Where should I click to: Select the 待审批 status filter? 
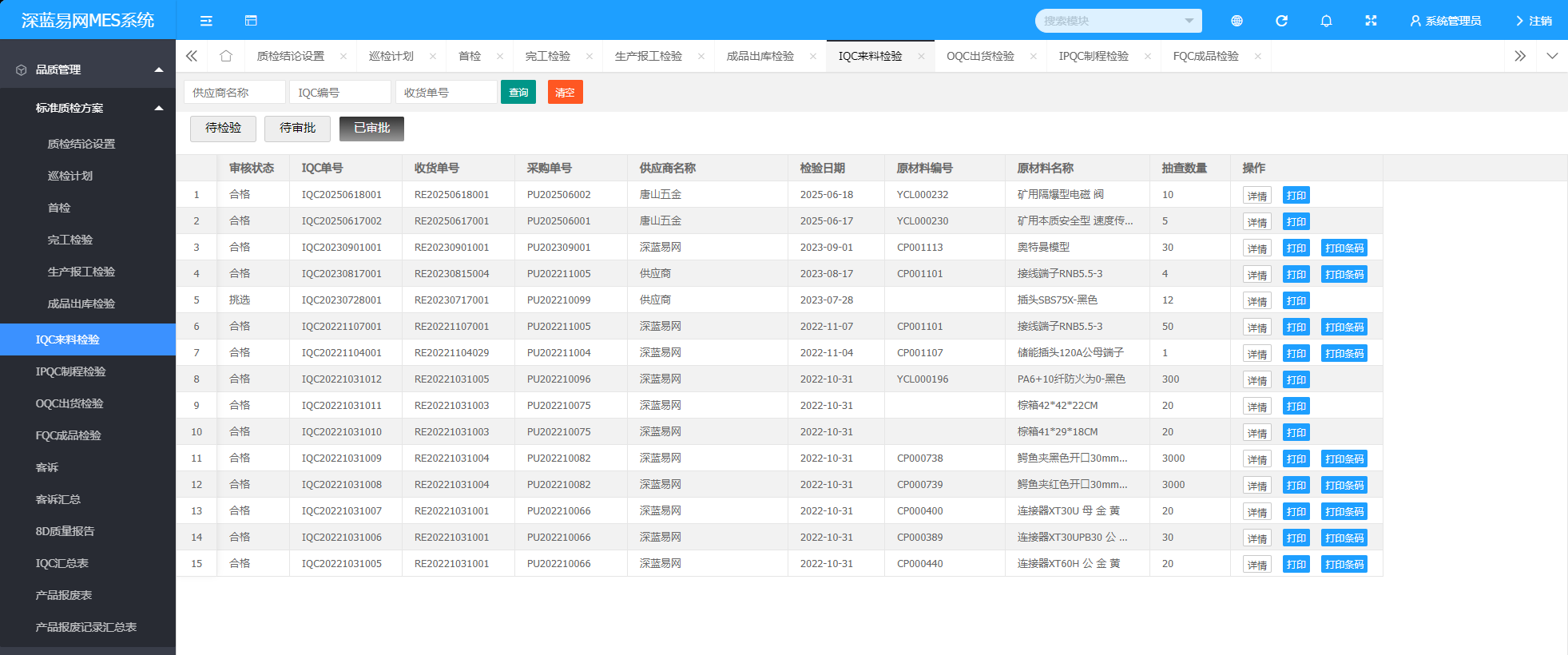pyautogui.click(x=297, y=129)
